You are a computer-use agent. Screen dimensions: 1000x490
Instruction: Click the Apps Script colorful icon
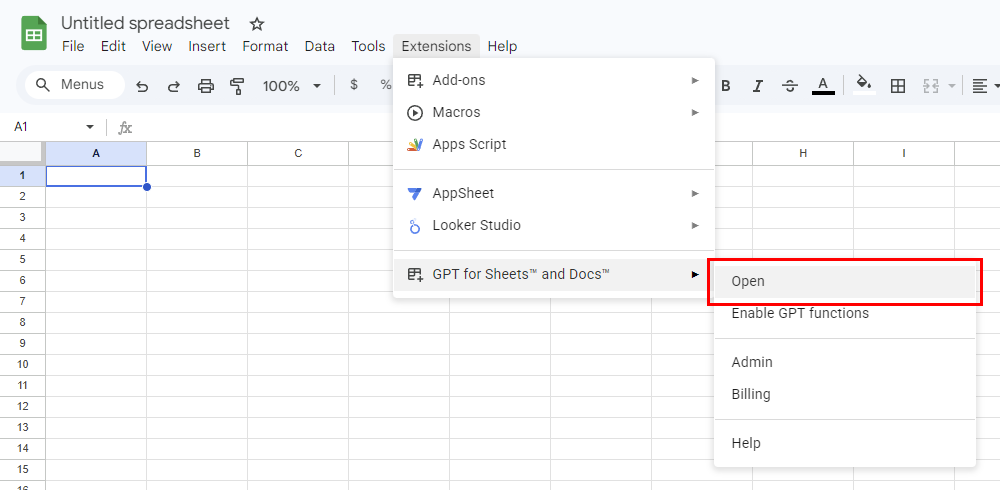[x=415, y=145]
